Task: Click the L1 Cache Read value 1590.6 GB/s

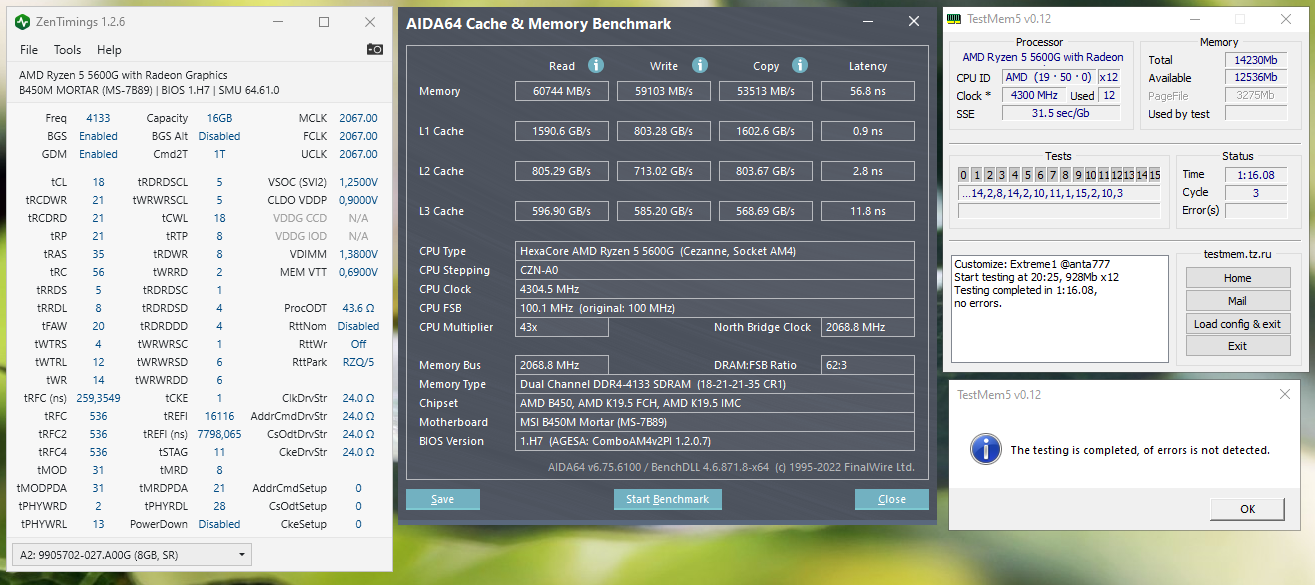Action: tap(562, 131)
